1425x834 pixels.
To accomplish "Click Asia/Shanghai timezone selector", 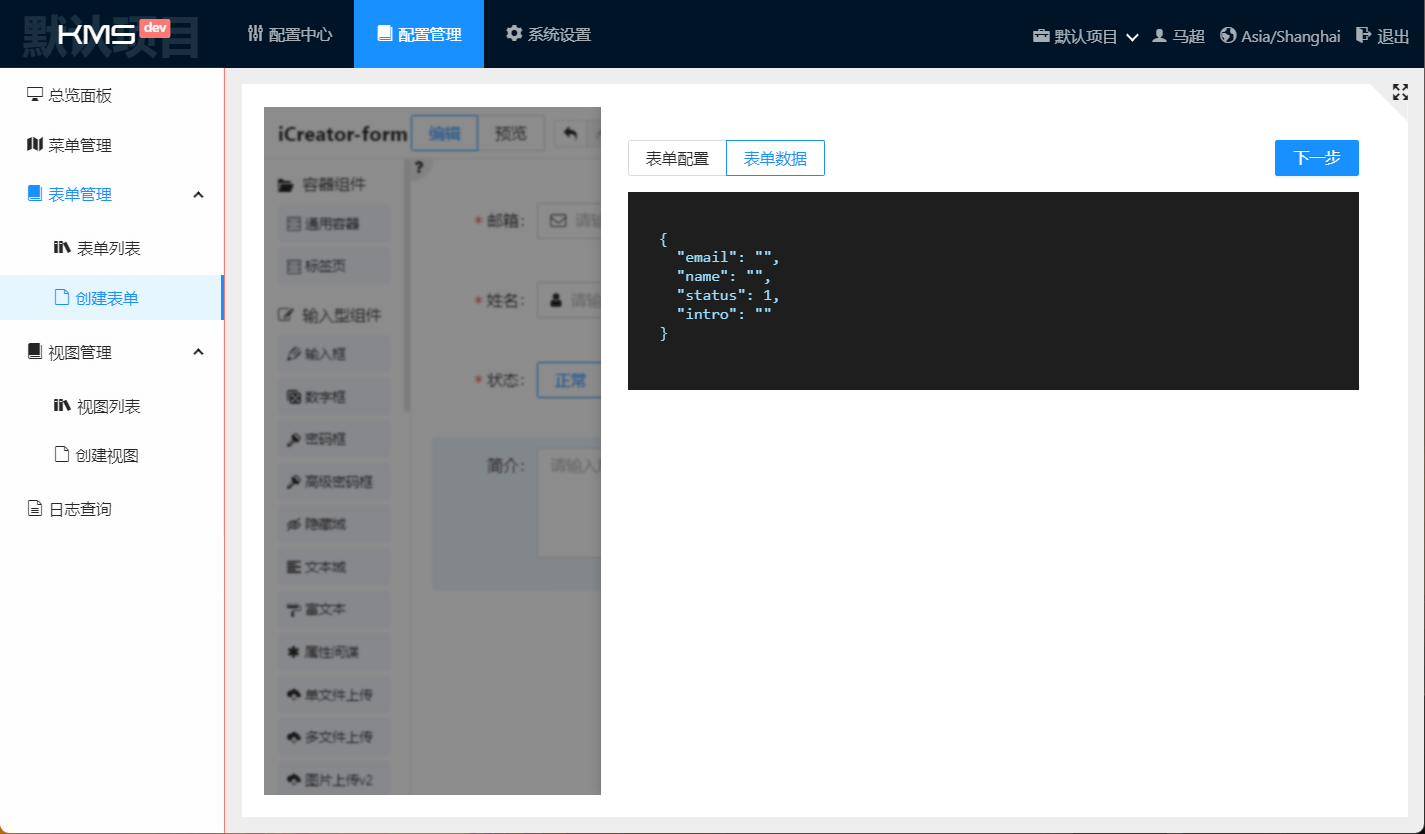I will 1280,36.
